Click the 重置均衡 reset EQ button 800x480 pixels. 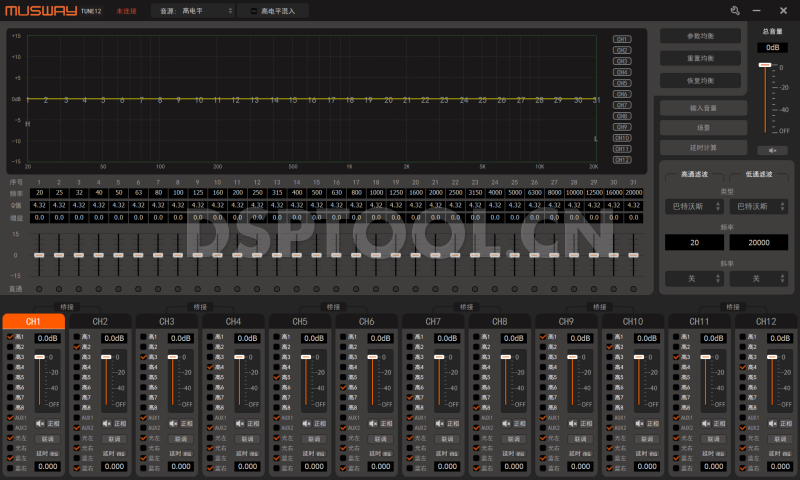click(x=700, y=58)
